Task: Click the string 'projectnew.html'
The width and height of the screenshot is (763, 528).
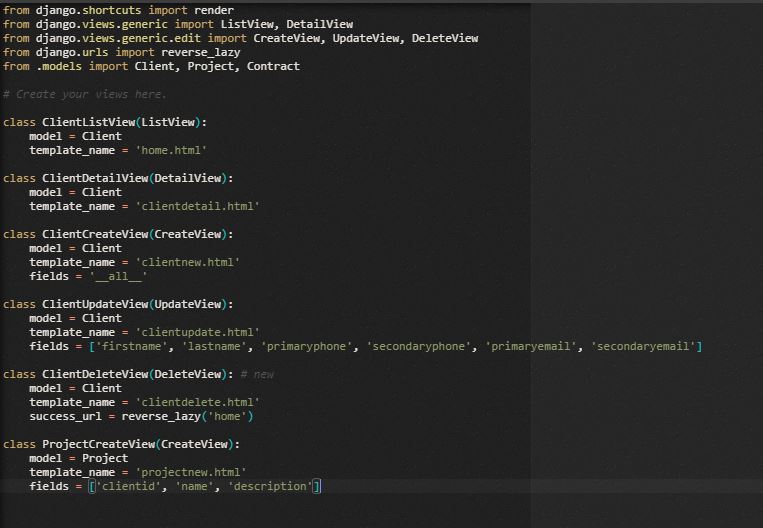Action: pos(191,473)
